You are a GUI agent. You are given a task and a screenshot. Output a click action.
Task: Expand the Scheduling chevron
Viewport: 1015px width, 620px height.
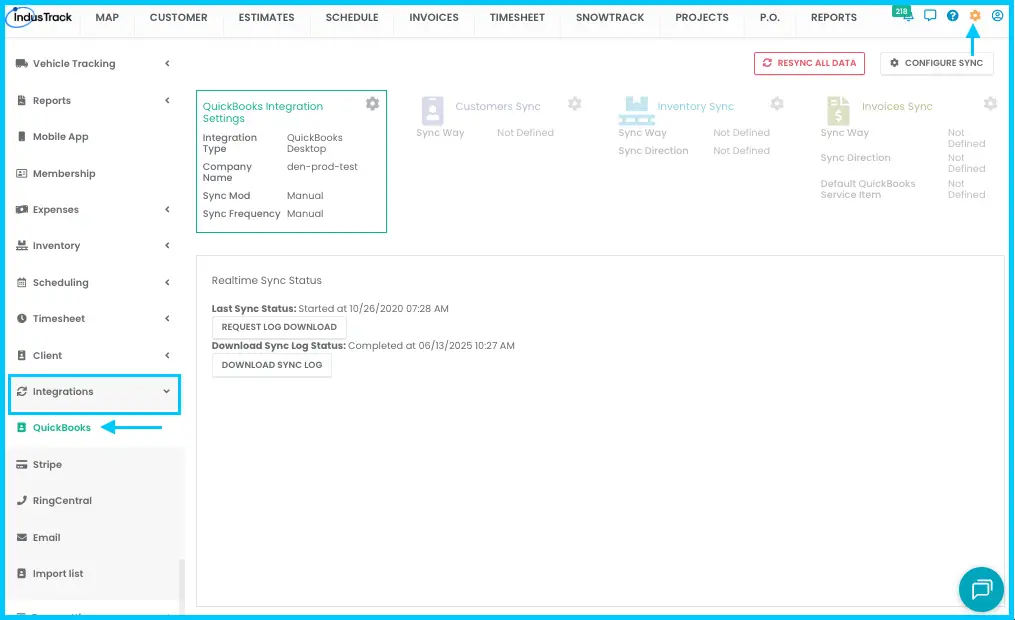[x=167, y=282]
